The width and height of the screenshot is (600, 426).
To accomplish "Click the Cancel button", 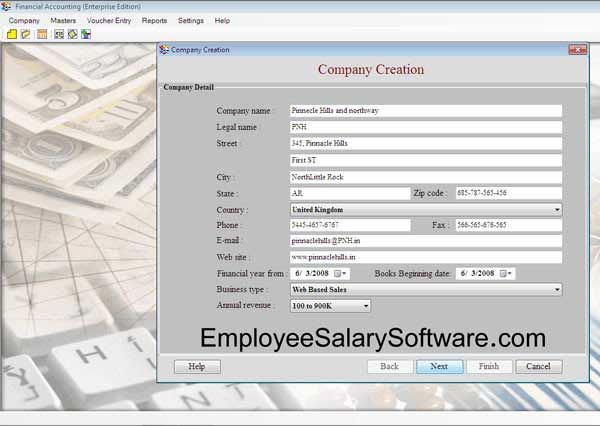I will 539,367.
